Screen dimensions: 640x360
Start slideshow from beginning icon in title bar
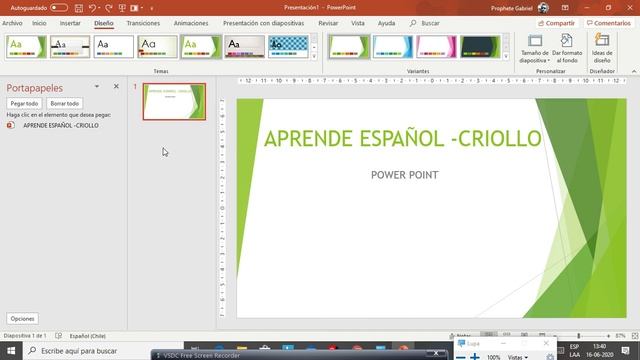(122, 8)
